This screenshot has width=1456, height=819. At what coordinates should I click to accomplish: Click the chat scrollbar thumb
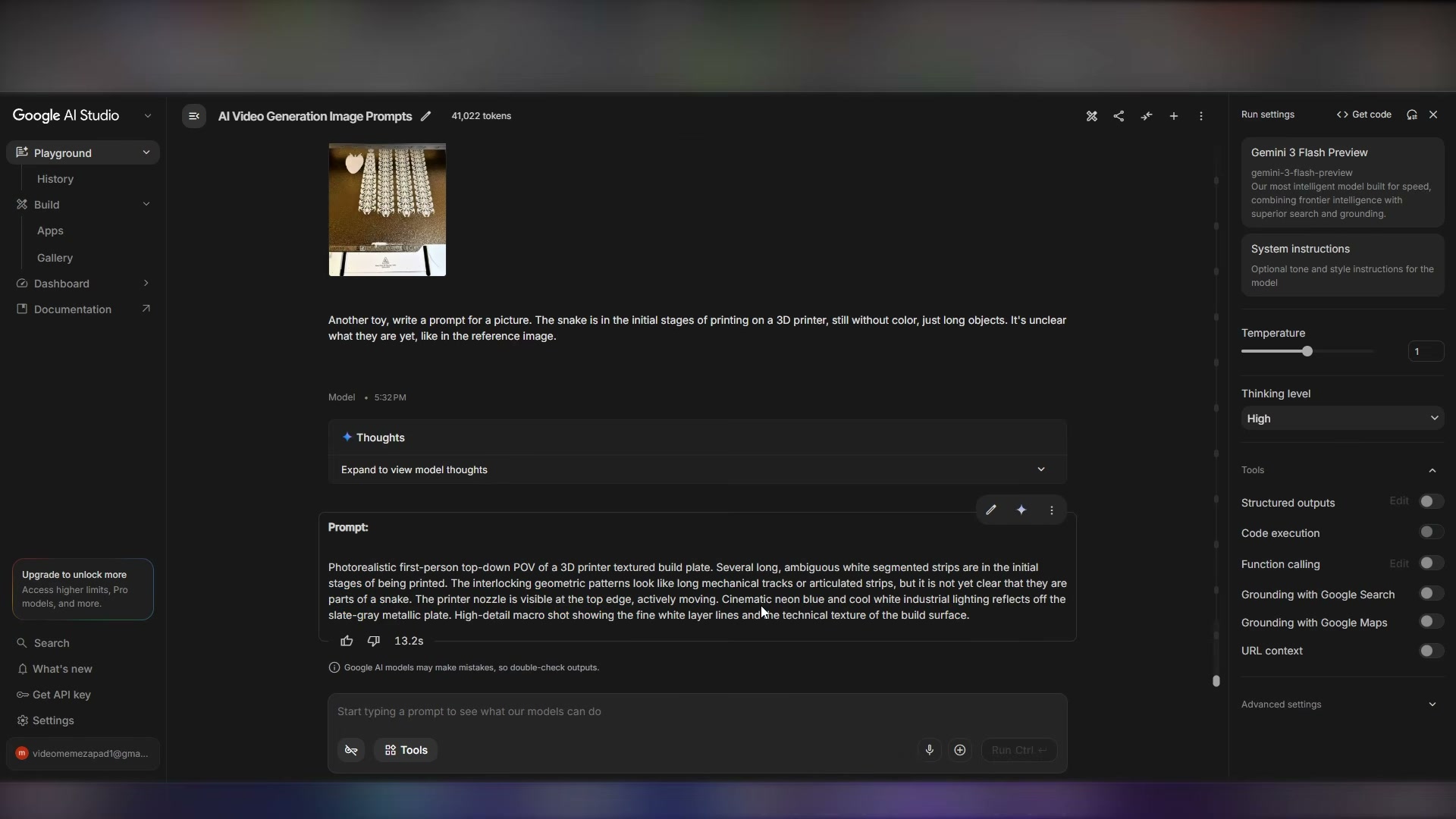click(1216, 681)
